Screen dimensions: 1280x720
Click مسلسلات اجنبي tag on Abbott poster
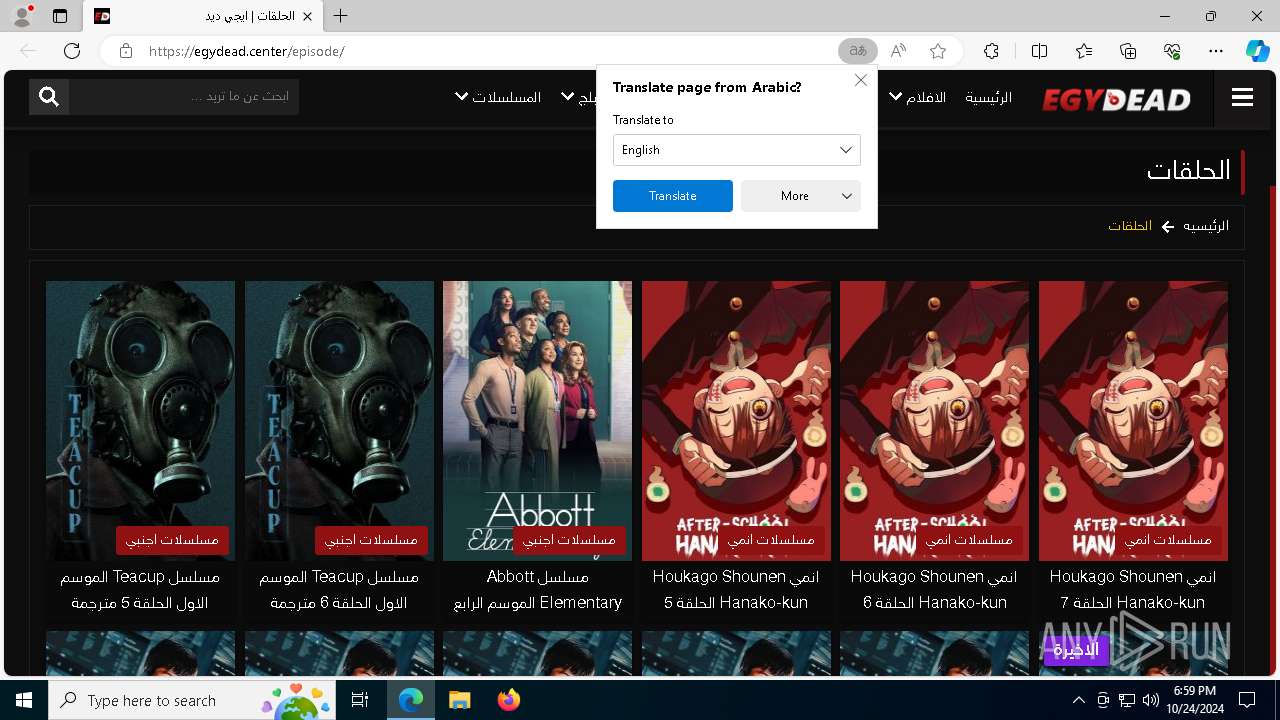569,540
